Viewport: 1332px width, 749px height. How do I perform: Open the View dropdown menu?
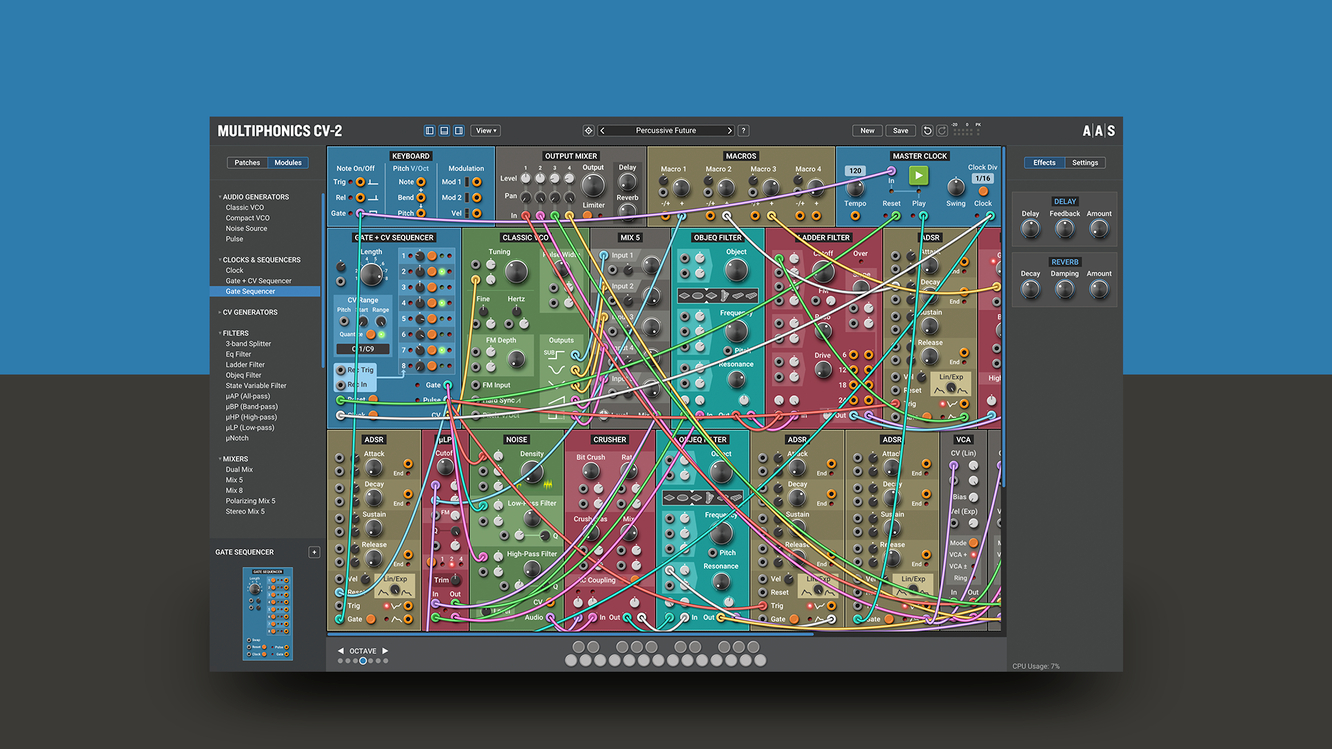(x=485, y=131)
